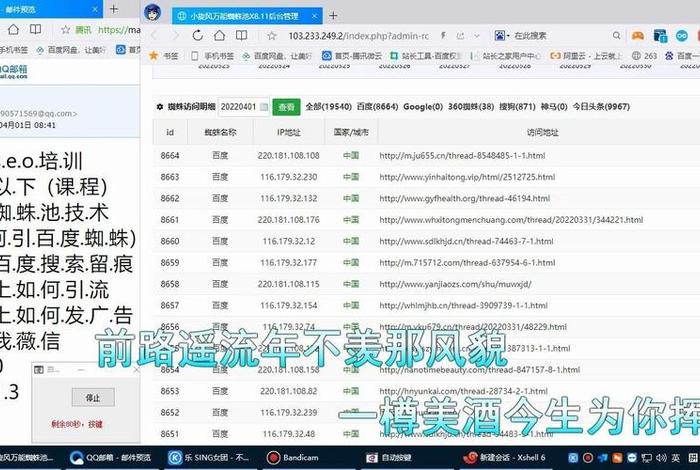Open a new tab in the right browser

333,16
